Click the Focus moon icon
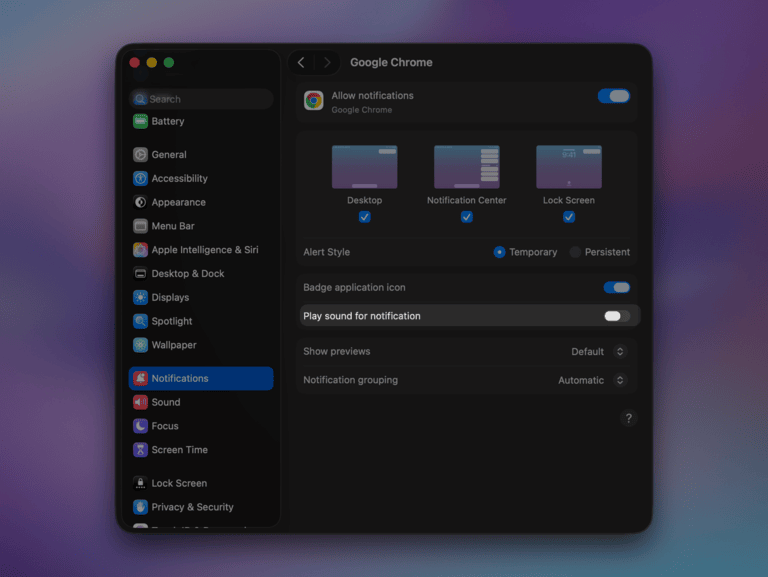Viewport: 768px width, 577px height. coord(140,426)
